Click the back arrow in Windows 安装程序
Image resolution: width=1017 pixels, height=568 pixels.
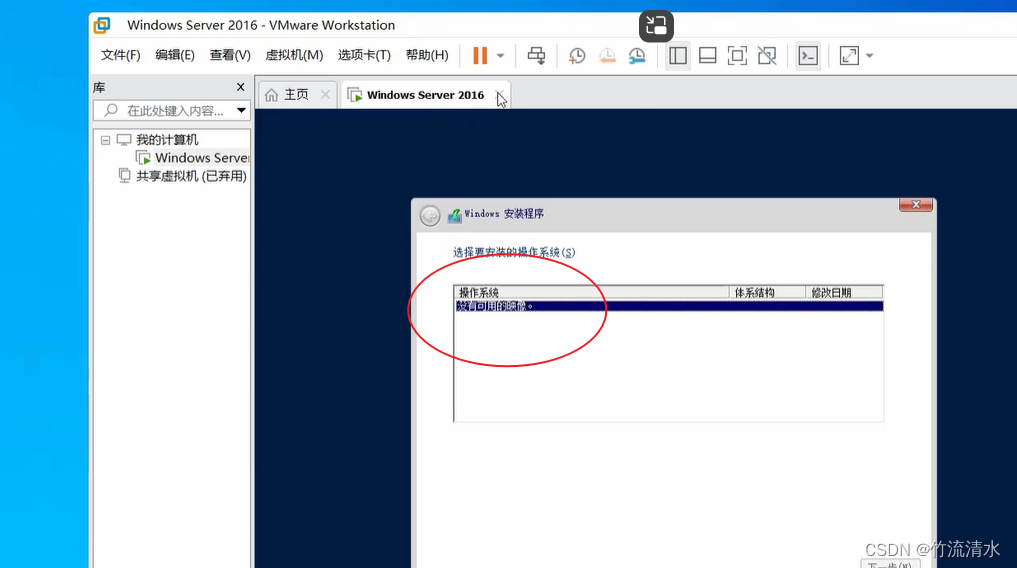(x=430, y=216)
